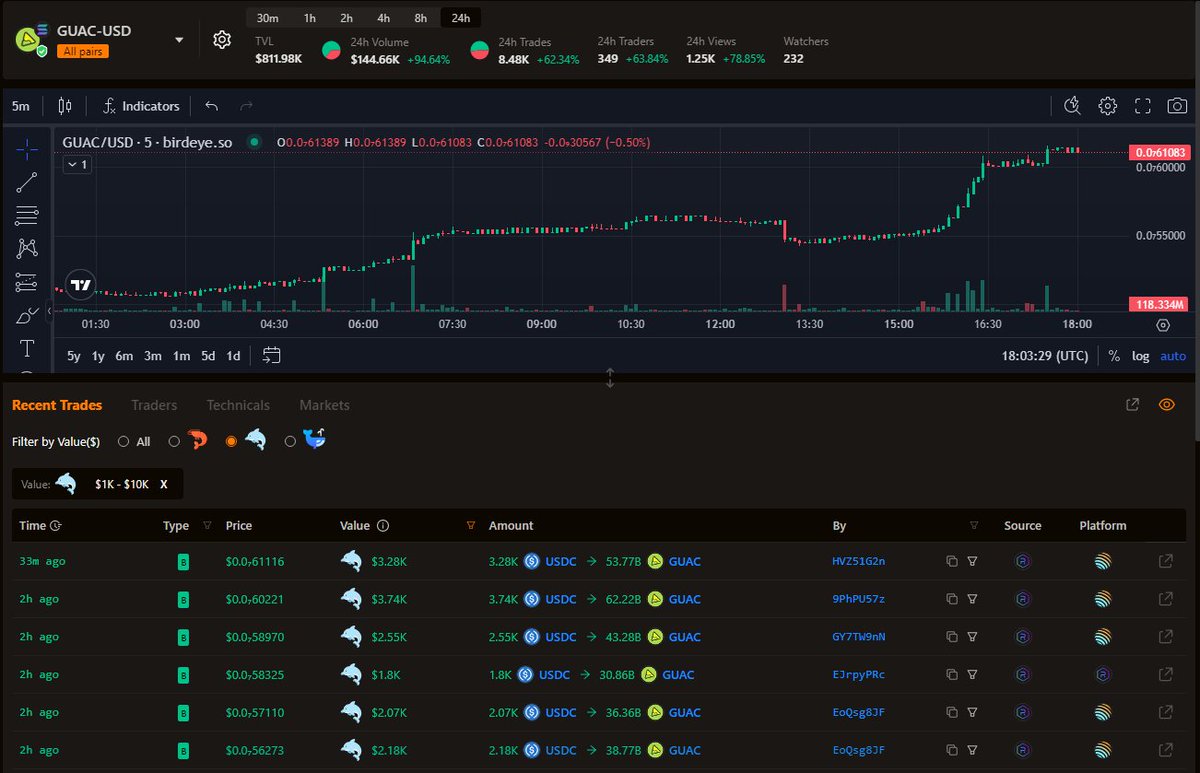Select the 24h stats timeframe tab

click(460, 18)
